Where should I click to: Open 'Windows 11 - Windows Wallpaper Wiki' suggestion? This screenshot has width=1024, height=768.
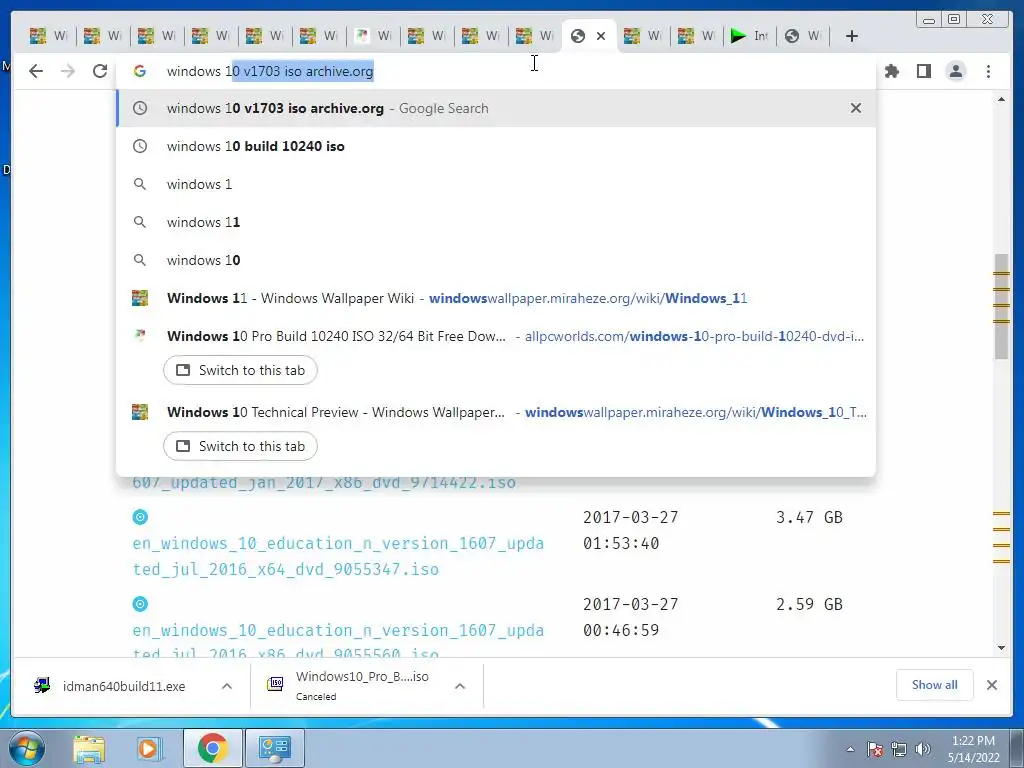496,298
